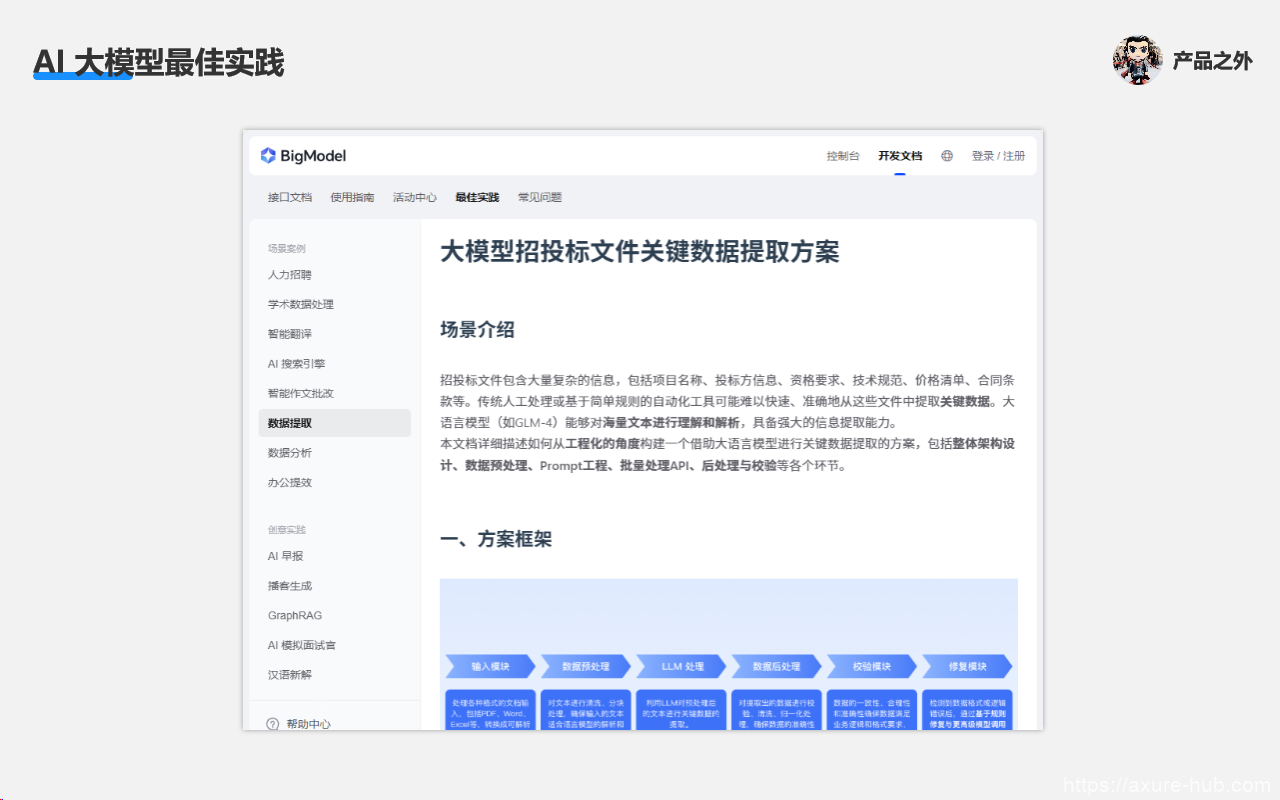Switch to the 使用指南 tab

point(353,197)
